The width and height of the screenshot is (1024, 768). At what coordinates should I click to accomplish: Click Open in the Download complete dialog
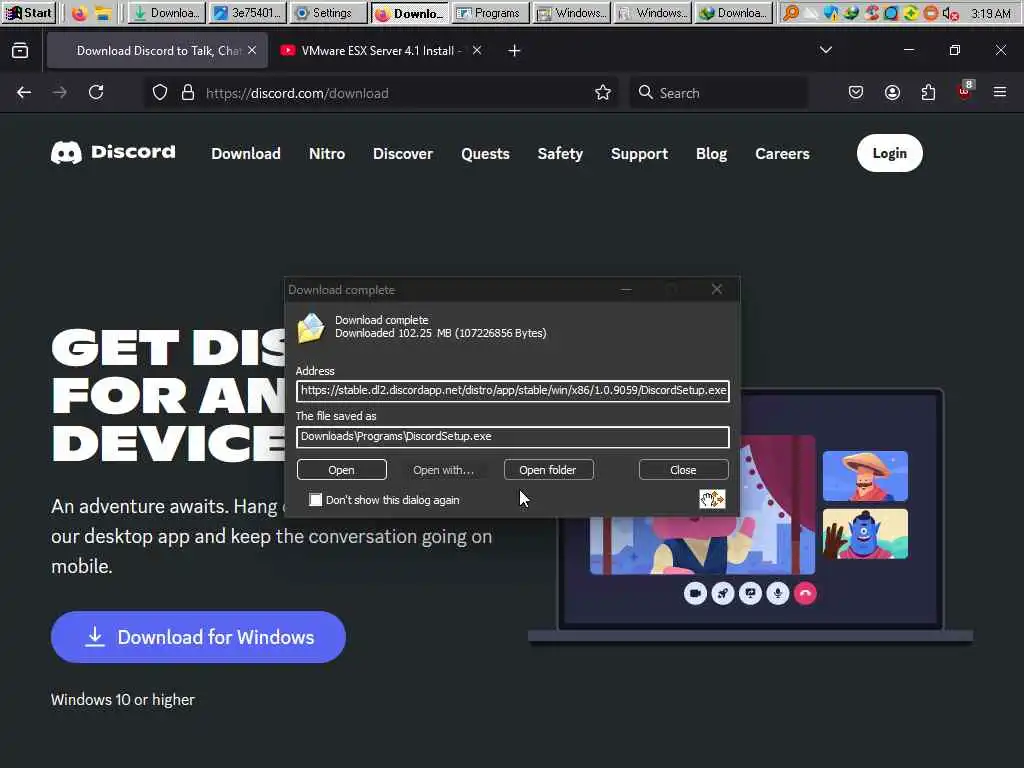click(x=341, y=470)
